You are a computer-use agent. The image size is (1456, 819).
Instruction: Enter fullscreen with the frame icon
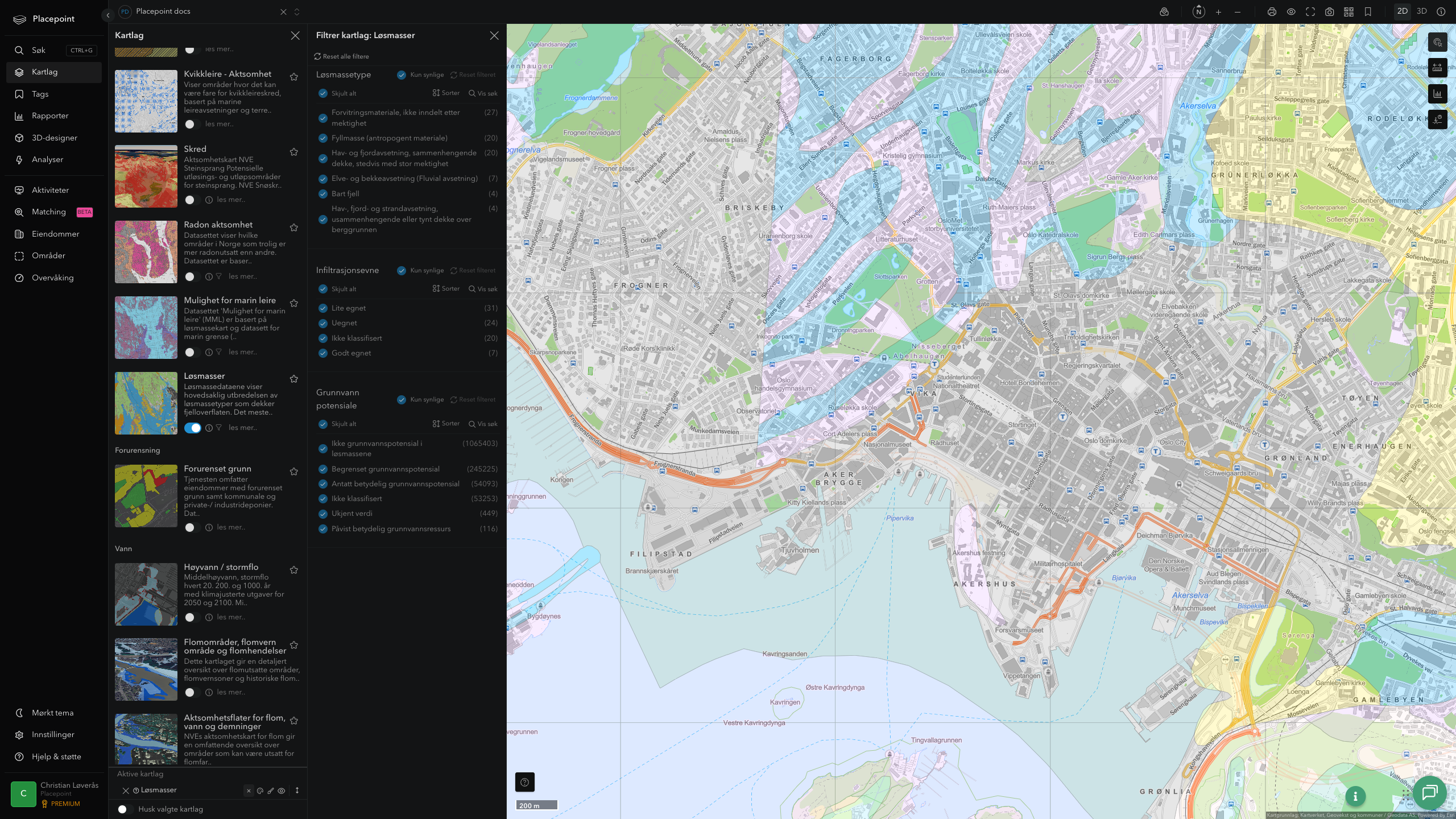[1310, 11]
